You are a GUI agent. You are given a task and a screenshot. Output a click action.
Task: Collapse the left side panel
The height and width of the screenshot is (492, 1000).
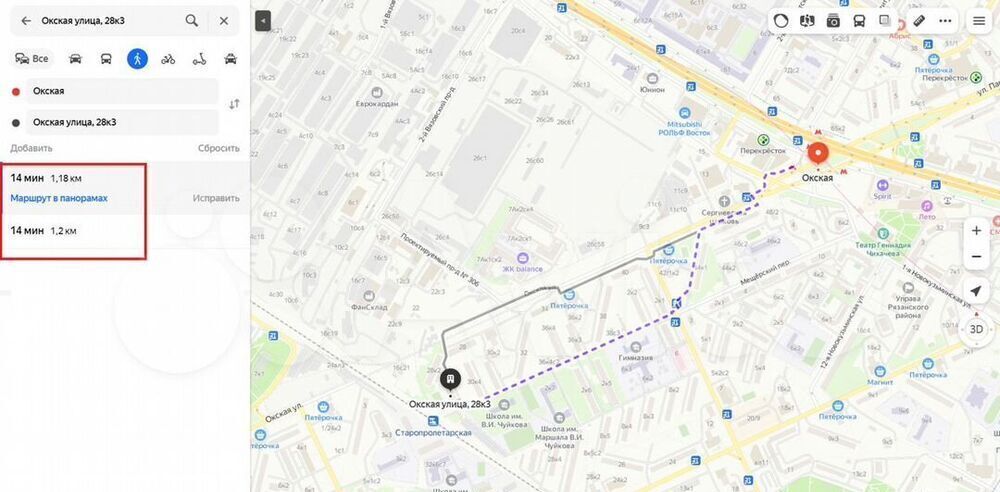263,20
